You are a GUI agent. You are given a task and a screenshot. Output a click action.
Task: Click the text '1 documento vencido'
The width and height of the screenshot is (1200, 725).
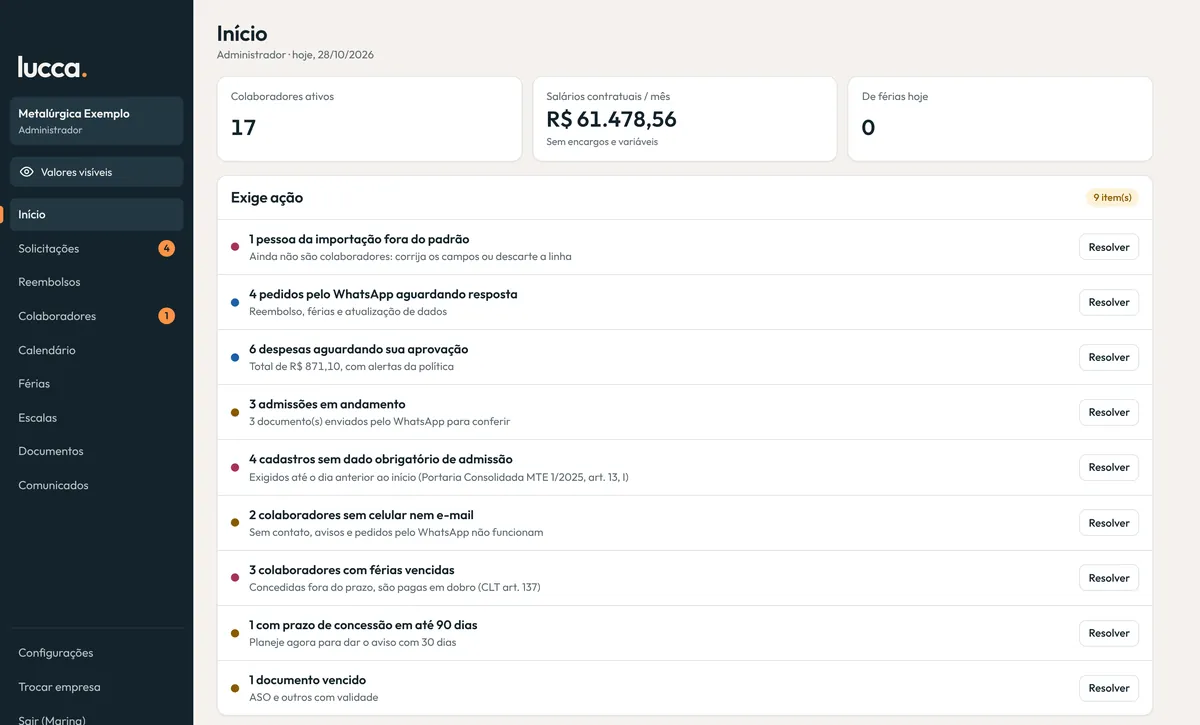pos(307,680)
